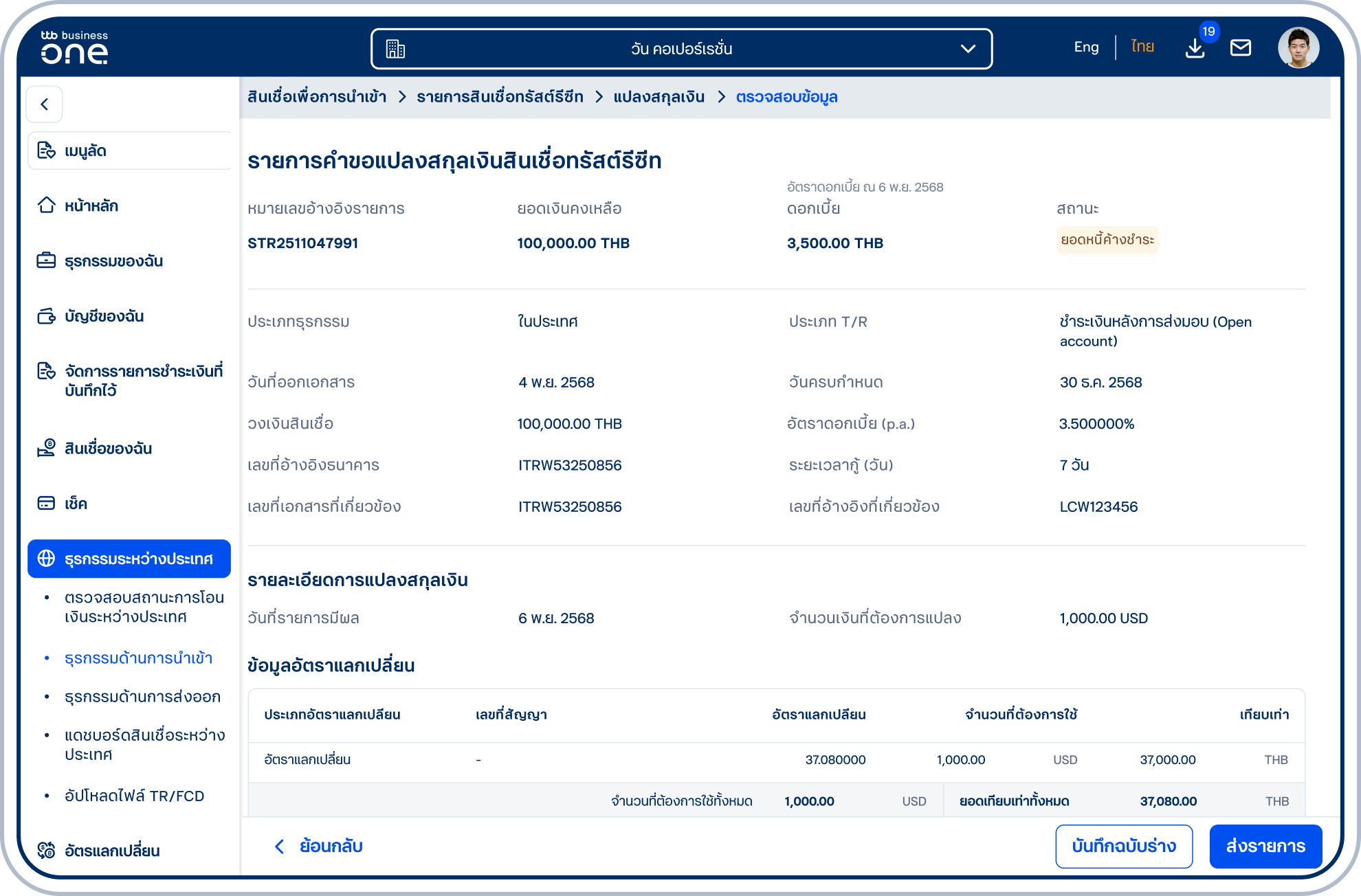
Task: Go to สินเชื่อเพื่อการนำเข้า breadcrumb
Action: [x=317, y=97]
